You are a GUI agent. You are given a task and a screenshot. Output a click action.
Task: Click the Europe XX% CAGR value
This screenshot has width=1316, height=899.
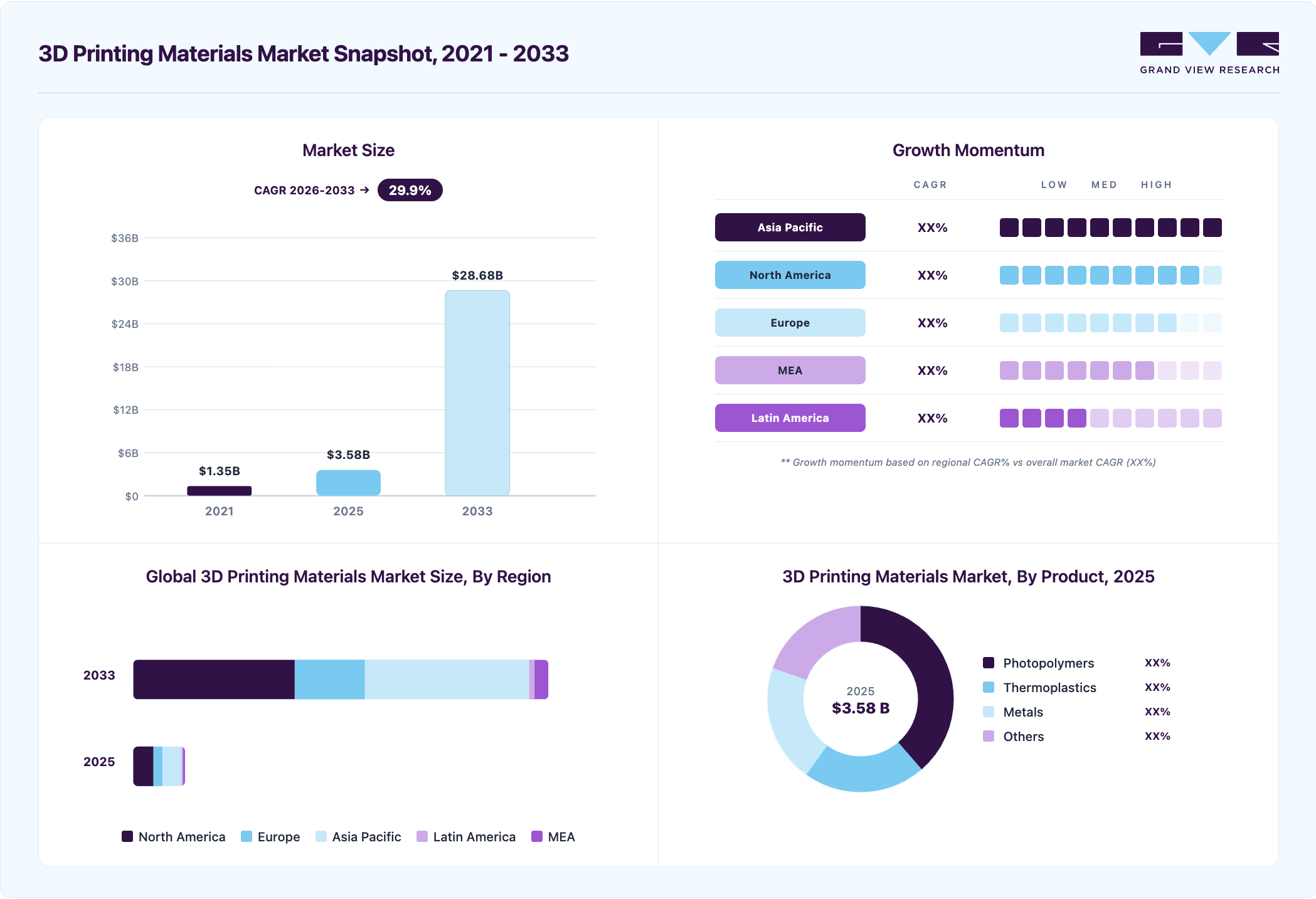[932, 323]
